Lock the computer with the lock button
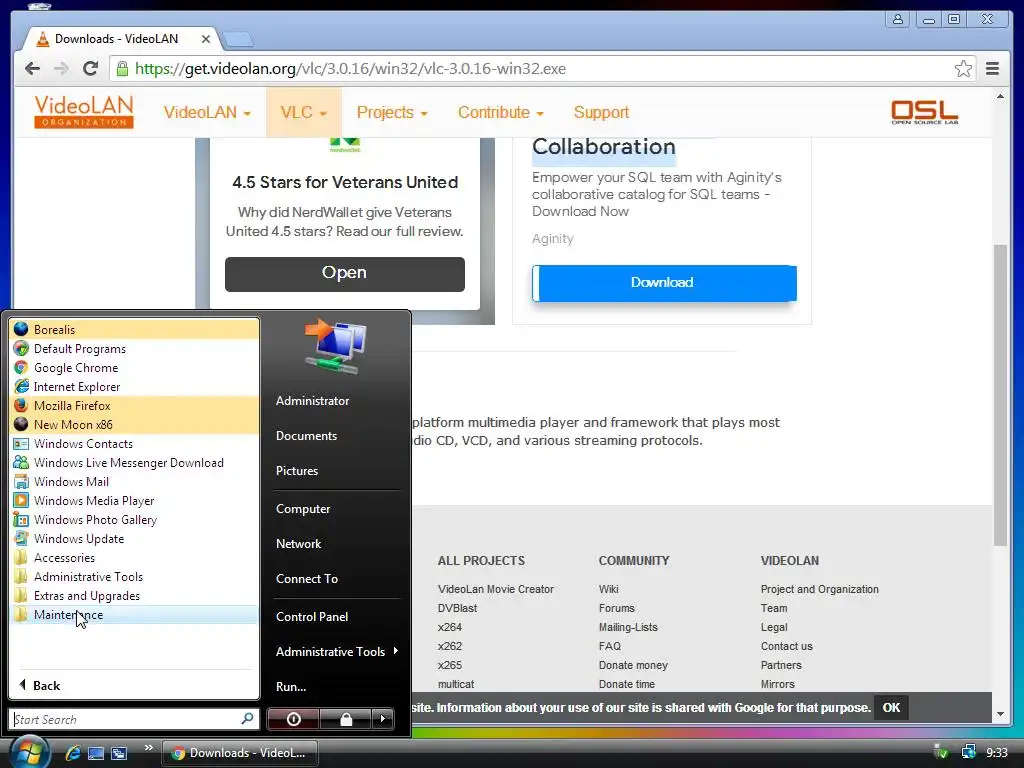The height and width of the screenshot is (768, 1024). click(x=345, y=719)
